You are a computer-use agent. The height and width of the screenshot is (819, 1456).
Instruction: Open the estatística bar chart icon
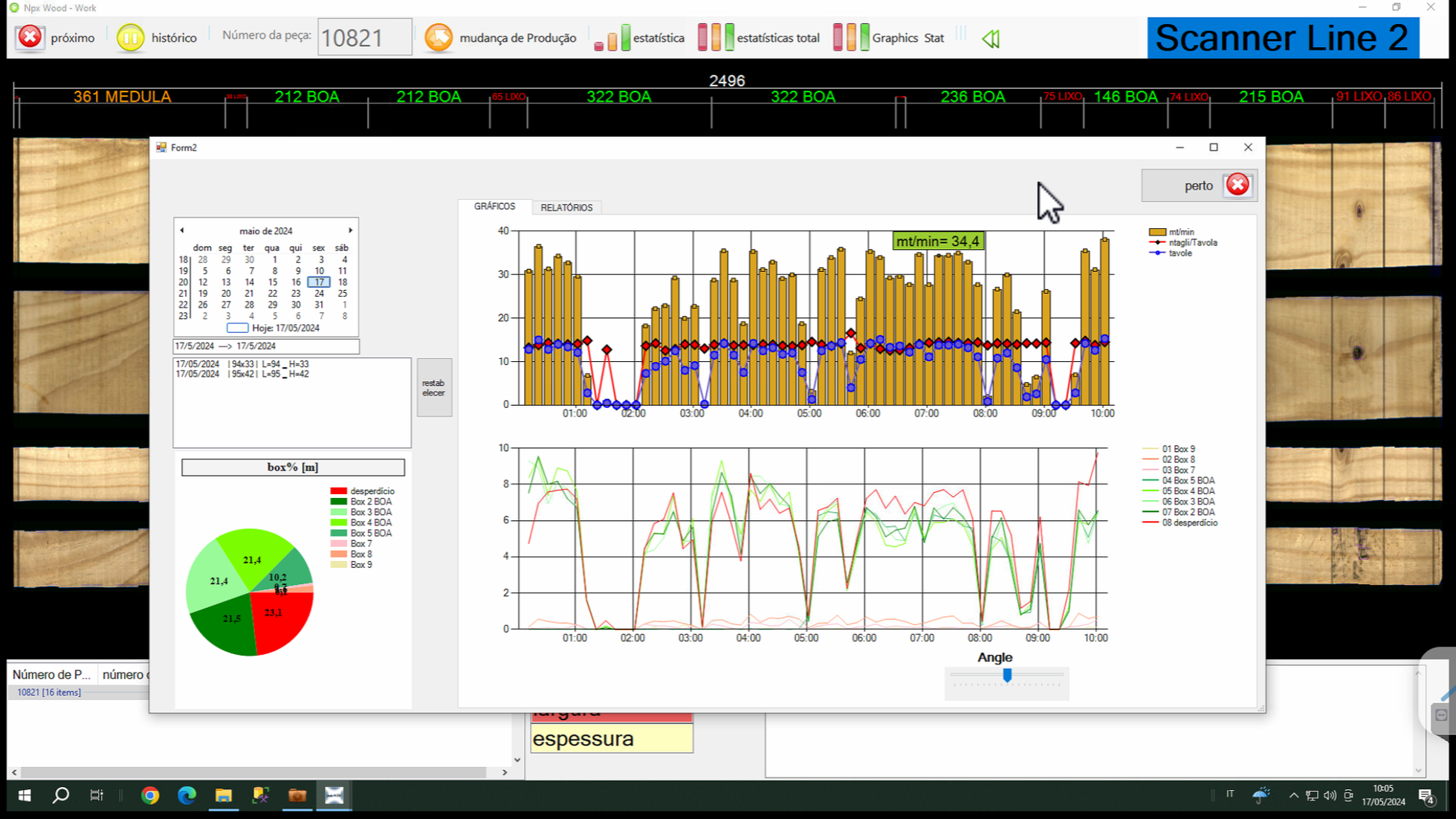point(612,37)
